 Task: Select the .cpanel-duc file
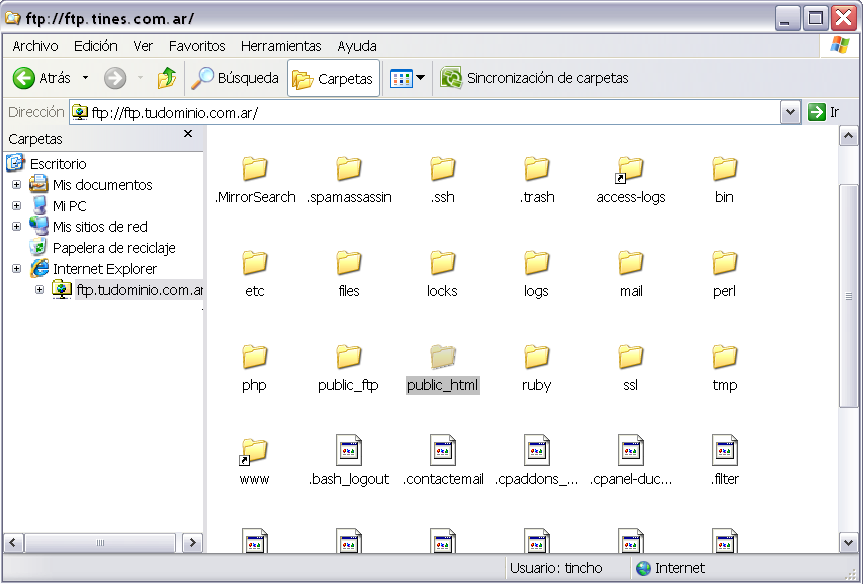[x=631, y=461]
